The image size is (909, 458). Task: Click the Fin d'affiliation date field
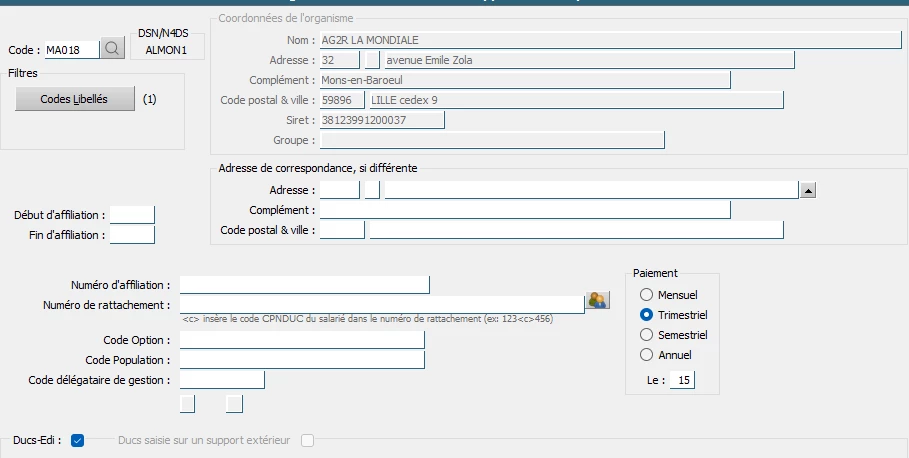(x=132, y=235)
